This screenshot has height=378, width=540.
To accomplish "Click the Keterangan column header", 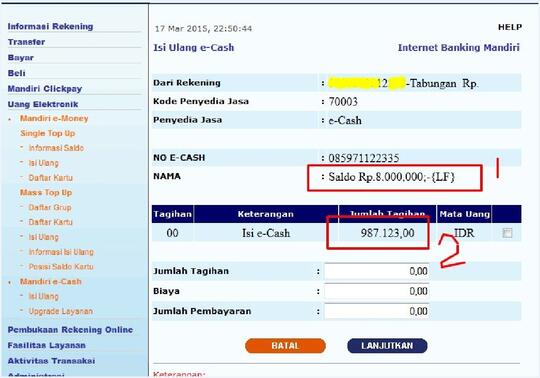I will click(x=266, y=214).
